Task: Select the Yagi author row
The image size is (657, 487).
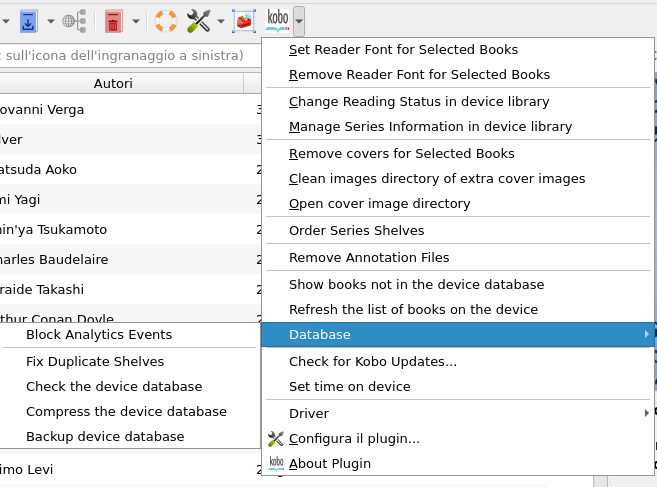Action: [x=130, y=199]
